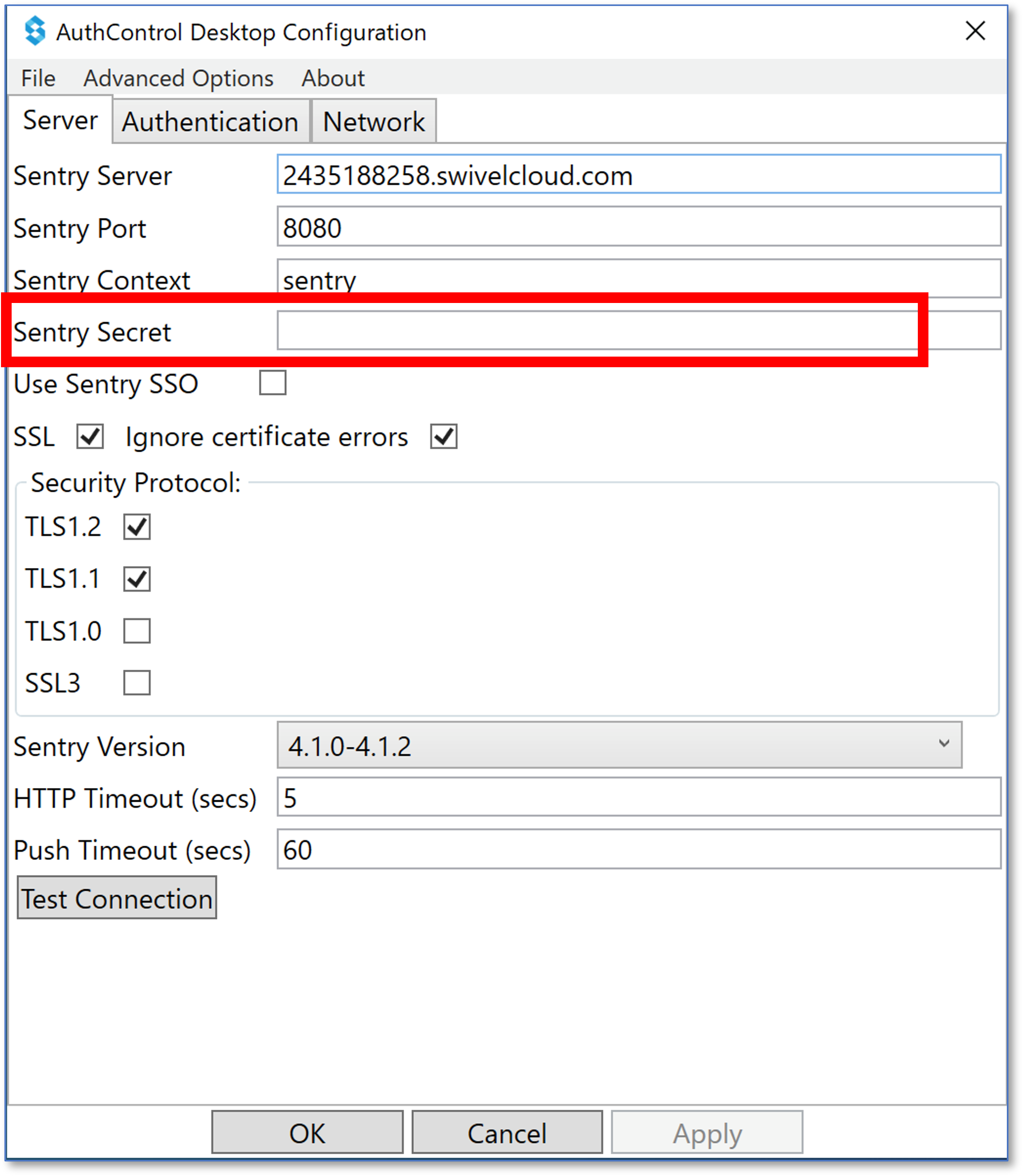
Task: Click the Sentry Context label text
Action: coord(102,280)
